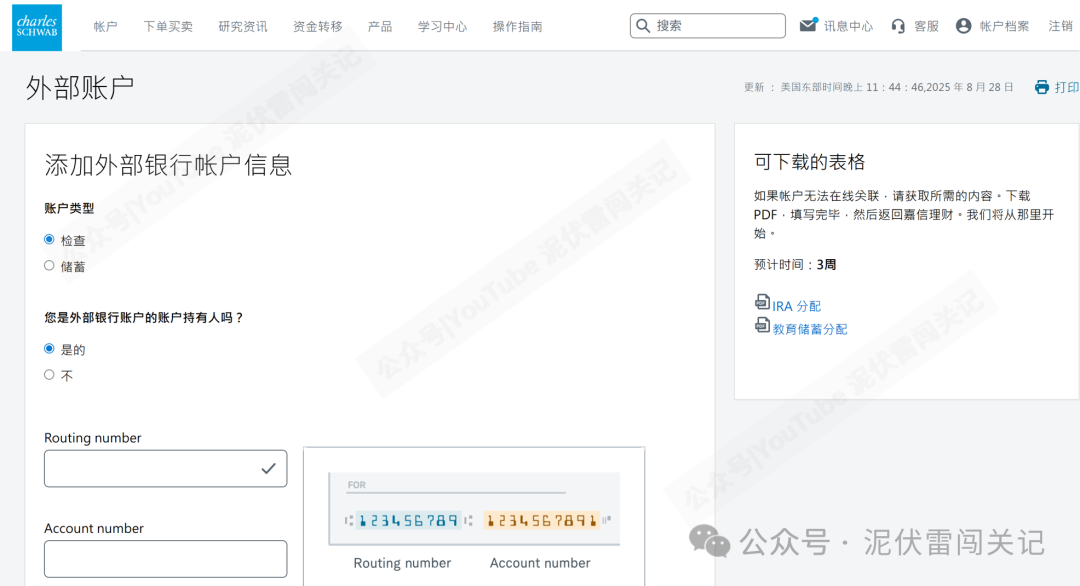The height and width of the screenshot is (586, 1080).
Task: Click the Charles Schwab logo
Action: (x=35, y=27)
